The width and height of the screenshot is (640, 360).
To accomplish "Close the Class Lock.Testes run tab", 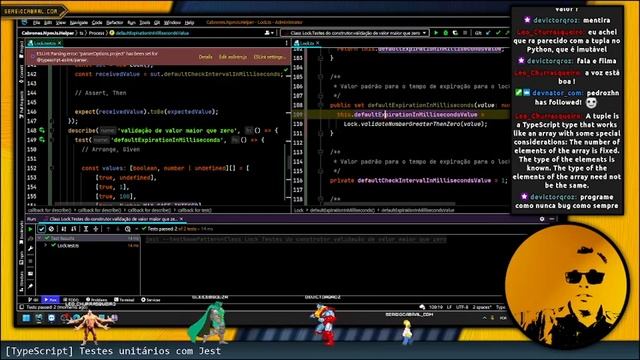I will (181, 219).
